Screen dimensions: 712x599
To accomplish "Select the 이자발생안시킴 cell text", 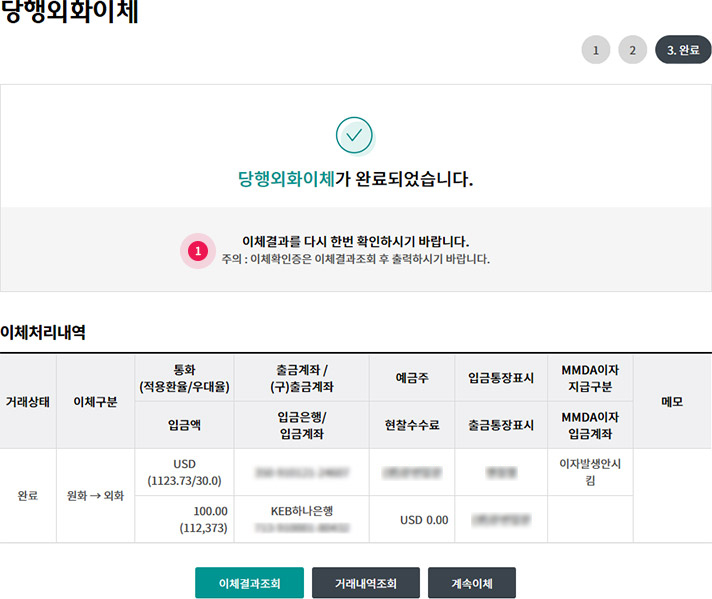I will (590, 471).
